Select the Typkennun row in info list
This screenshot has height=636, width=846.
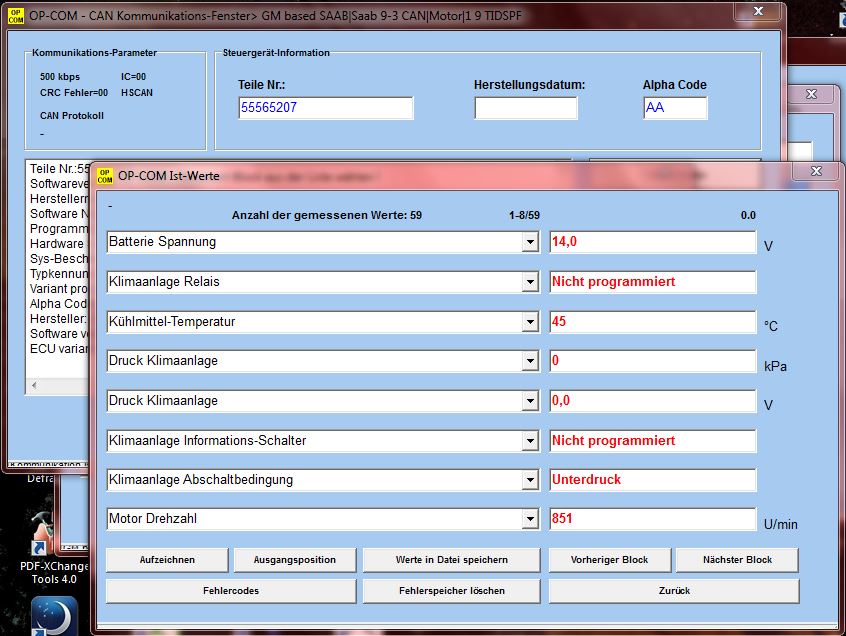[59, 274]
